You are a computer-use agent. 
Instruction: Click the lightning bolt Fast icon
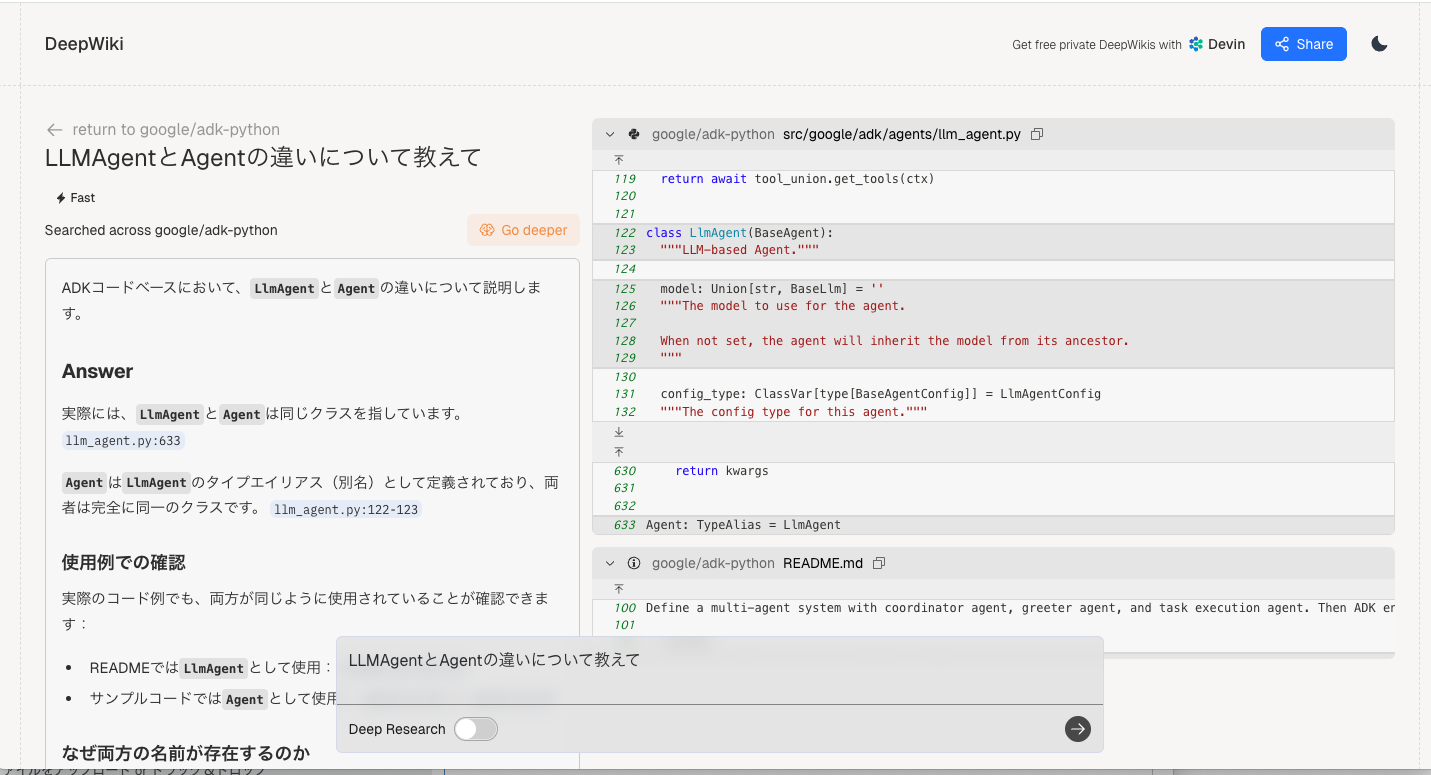click(x=61, y=198)
